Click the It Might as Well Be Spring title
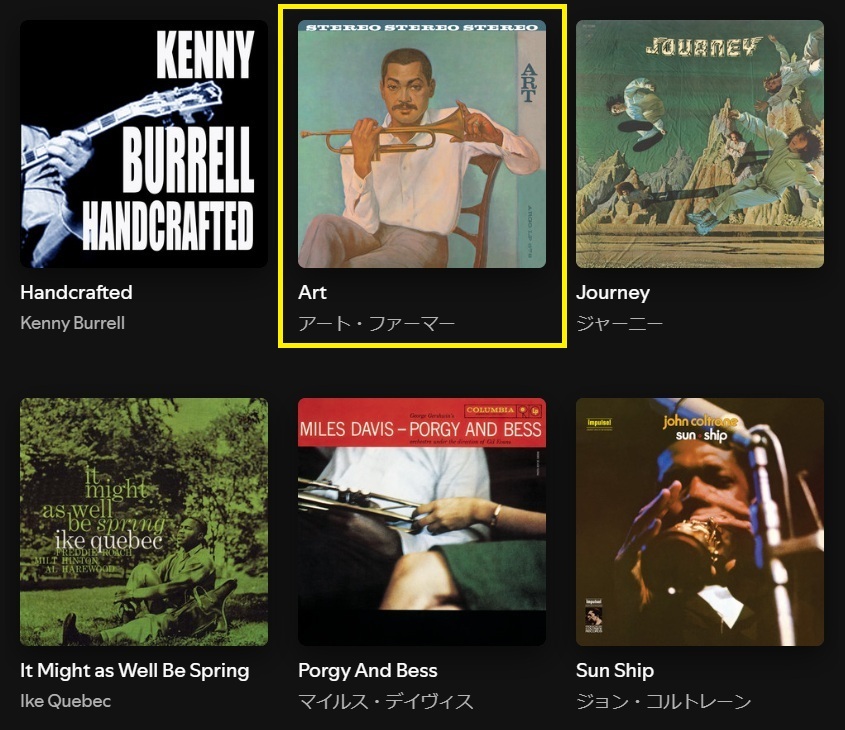The width and height of the screenshot is (845, 730). [x=135, y=671]
